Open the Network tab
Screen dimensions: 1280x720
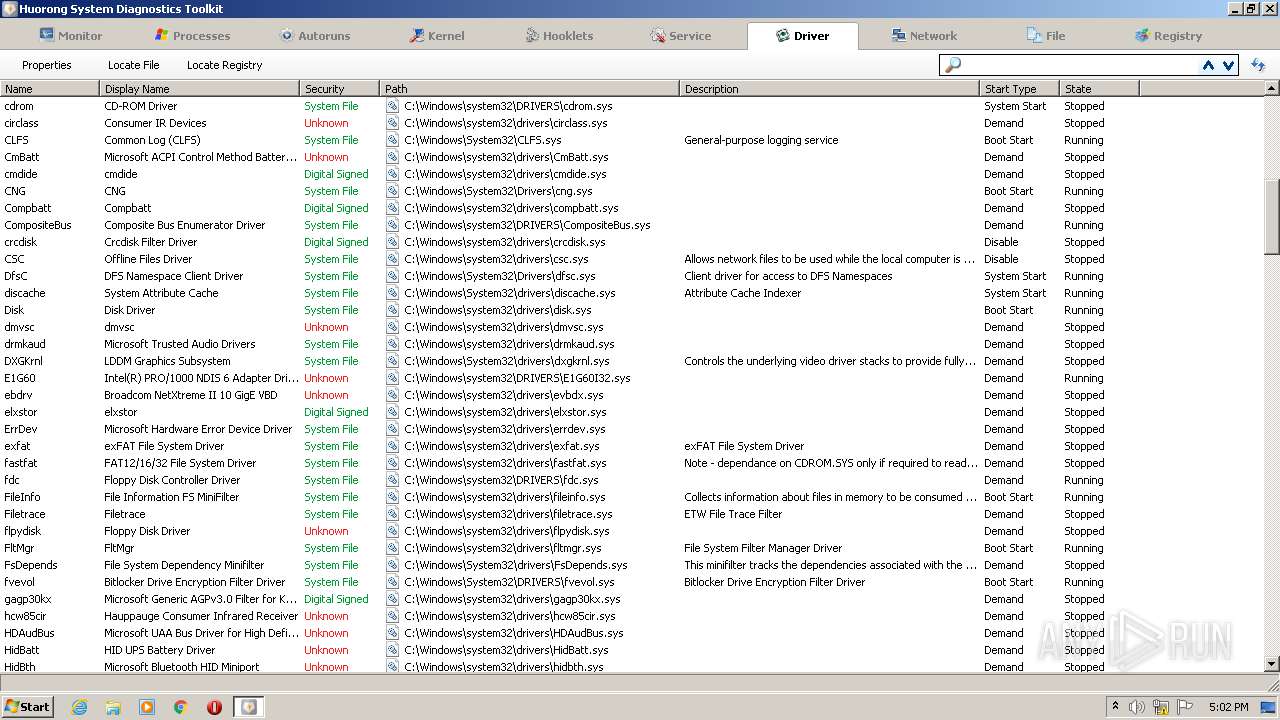924,35
